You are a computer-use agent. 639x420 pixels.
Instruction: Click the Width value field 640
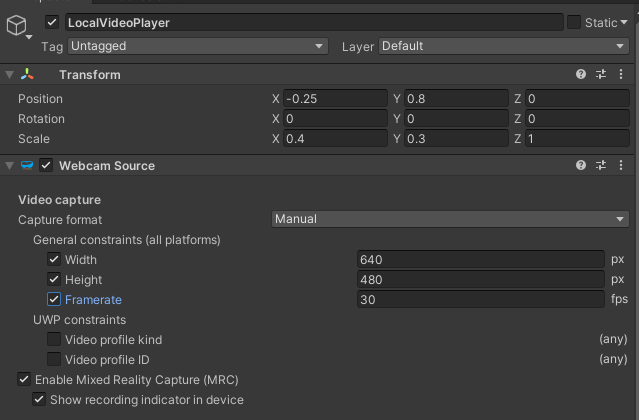(480, 259)
